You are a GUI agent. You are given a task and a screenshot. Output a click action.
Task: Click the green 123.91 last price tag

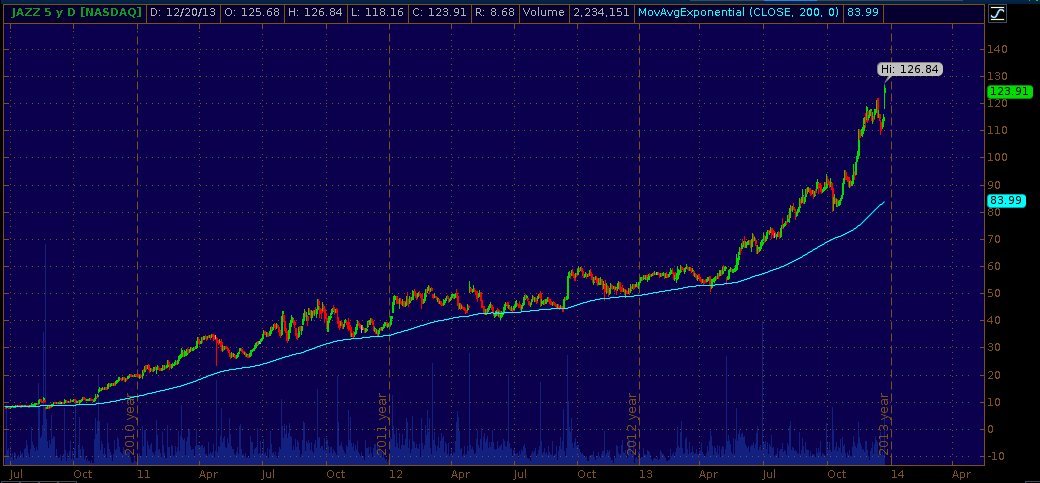click(1008, 91)
